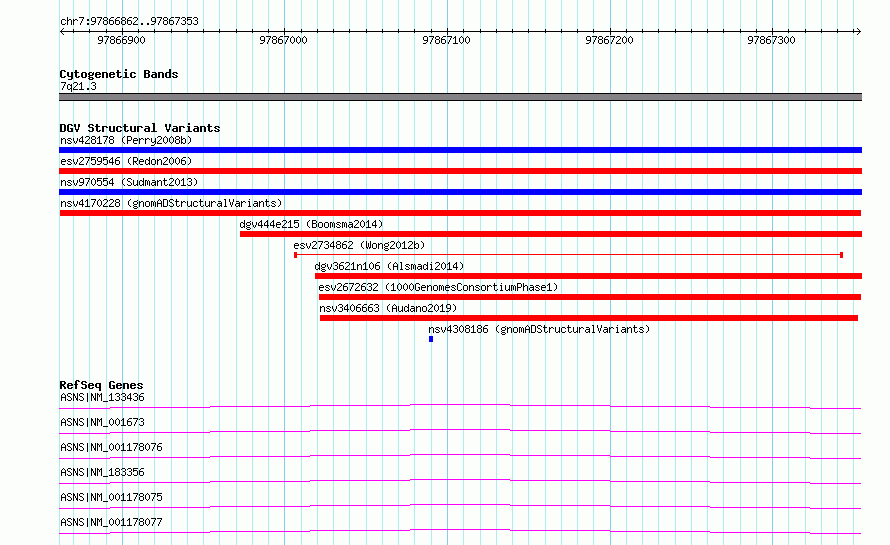The height and width of the screenshot is (545, 890).
Task: Select the red esv2759546 variant bar
Action: [460, 171]
